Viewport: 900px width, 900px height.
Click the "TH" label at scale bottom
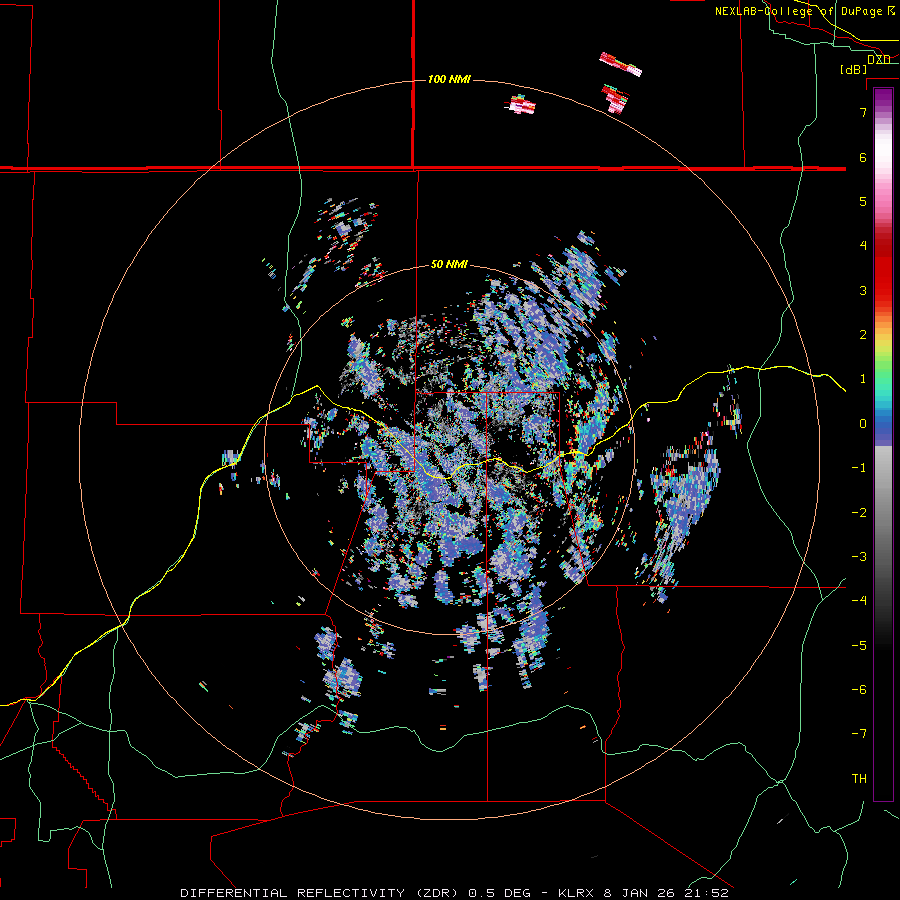[859, 778]
